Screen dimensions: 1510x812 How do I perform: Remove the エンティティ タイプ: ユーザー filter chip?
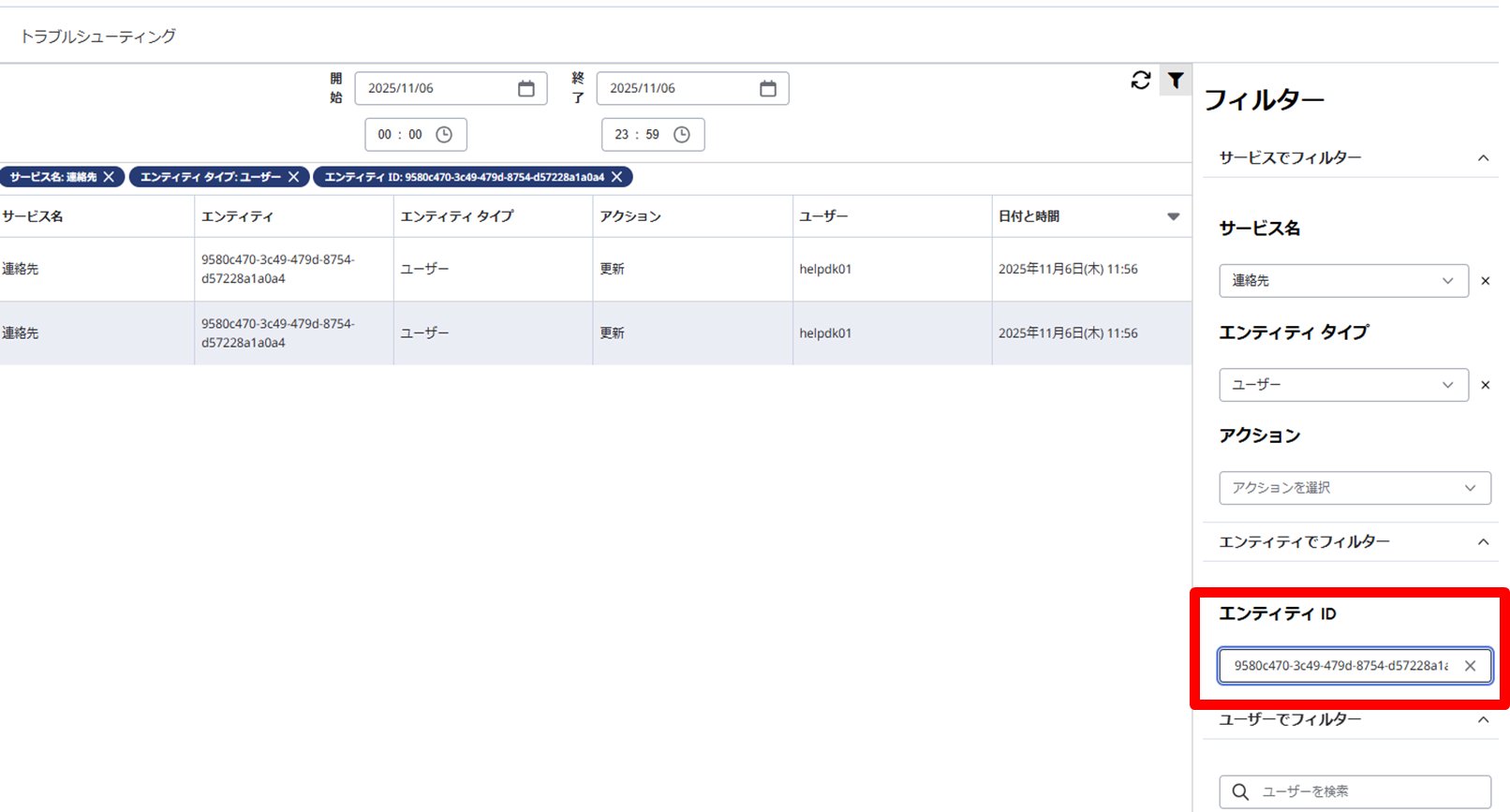294,177
